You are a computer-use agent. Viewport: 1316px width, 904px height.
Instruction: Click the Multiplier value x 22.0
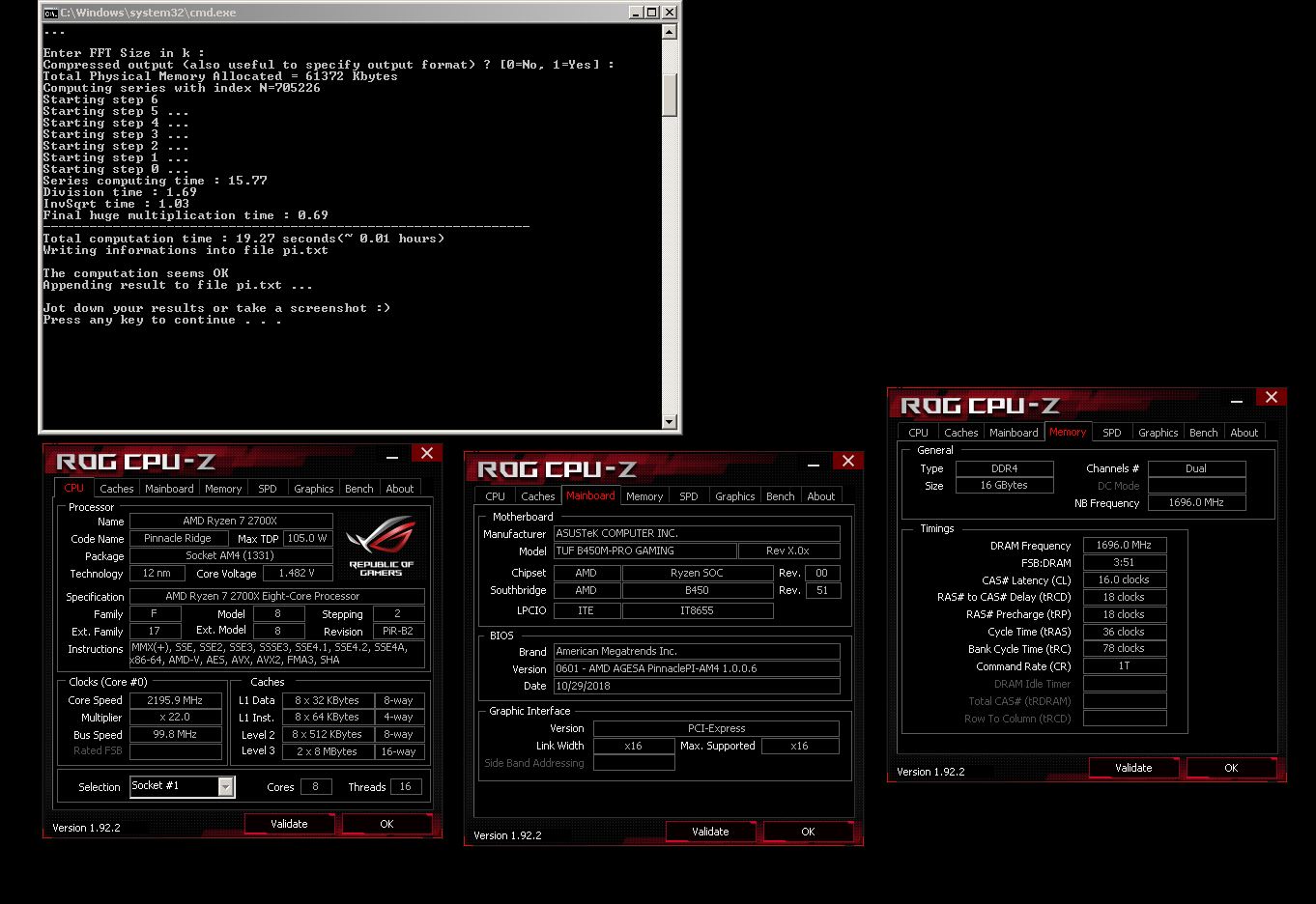pyautogui.click(x=175, y=718)
